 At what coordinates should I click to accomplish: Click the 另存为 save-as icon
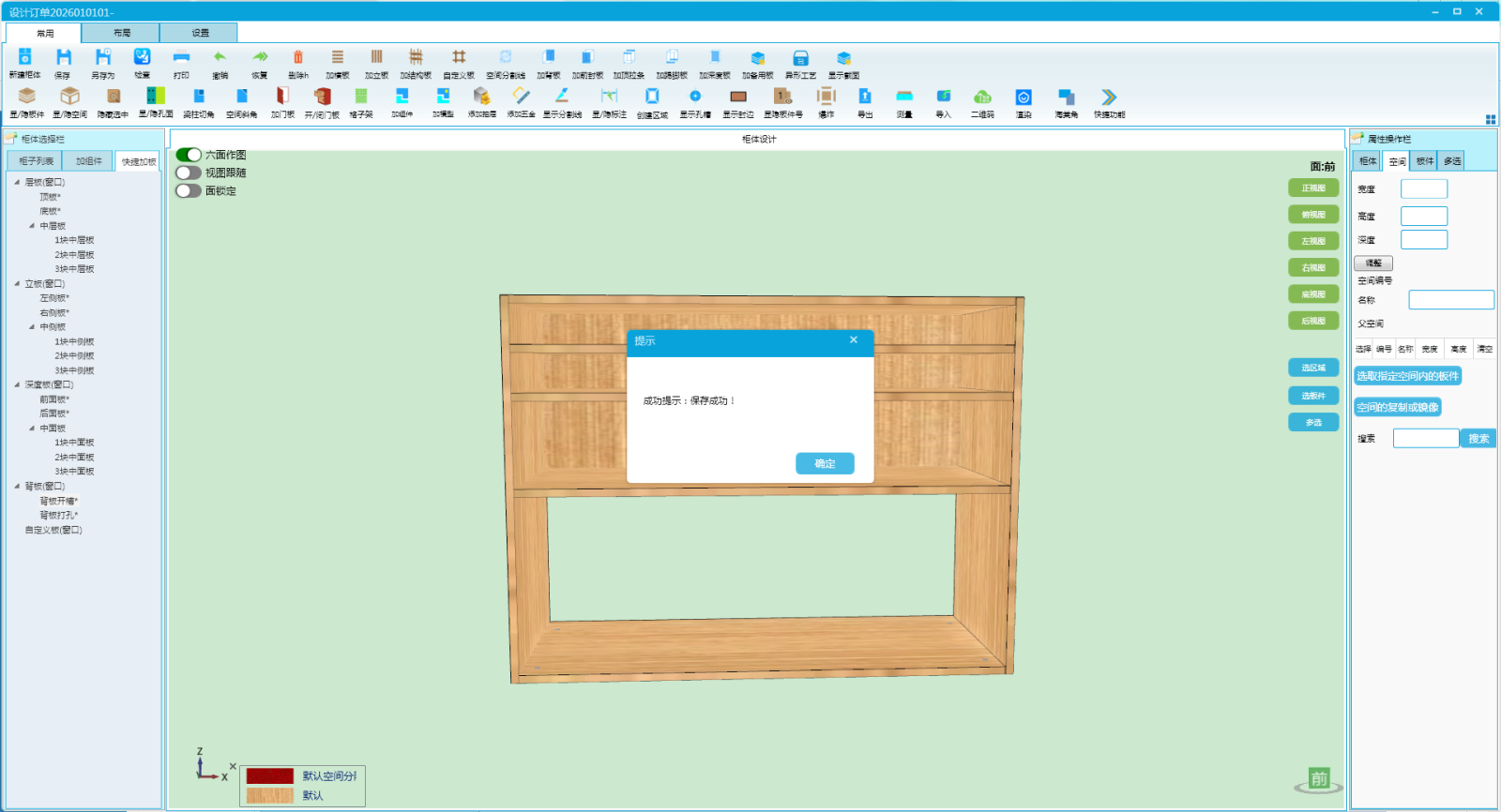coord(103,58)
